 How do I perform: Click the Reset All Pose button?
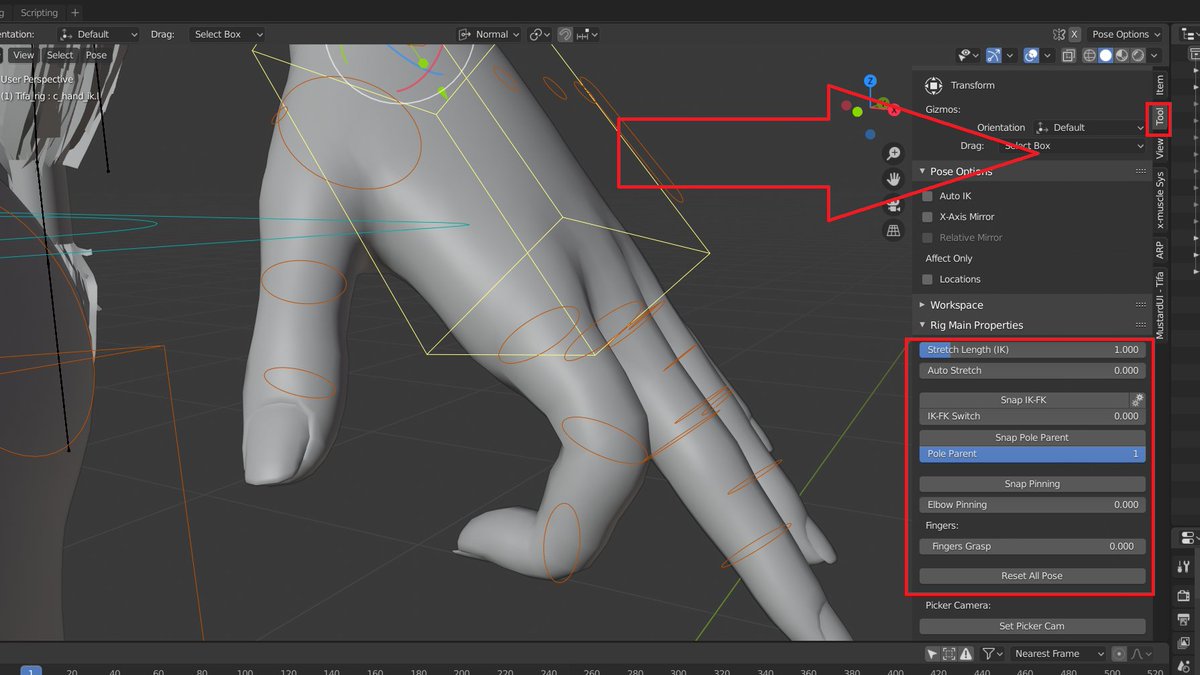click(1032, 576)
